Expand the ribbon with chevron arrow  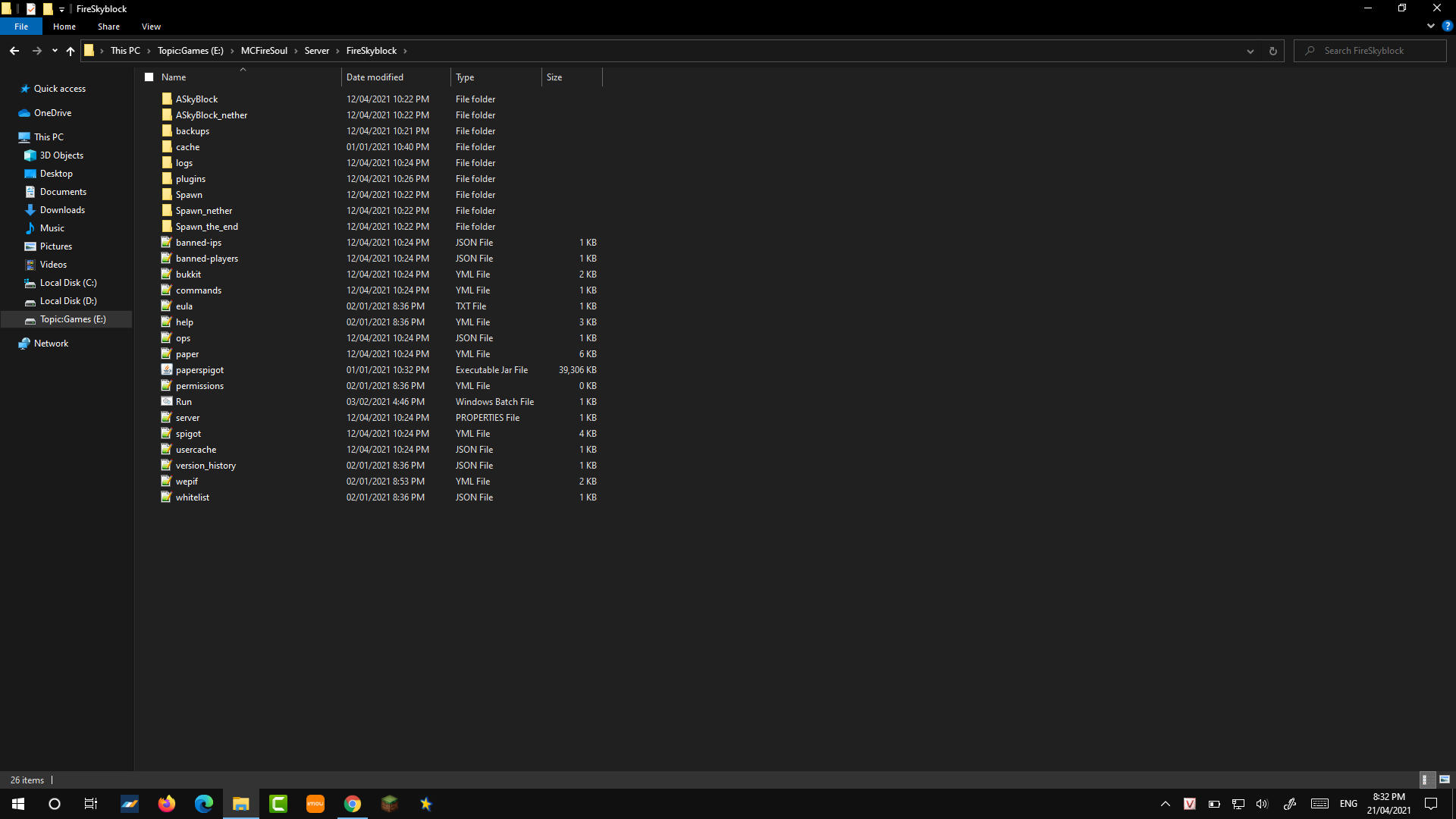click(x=1431, y=26)
